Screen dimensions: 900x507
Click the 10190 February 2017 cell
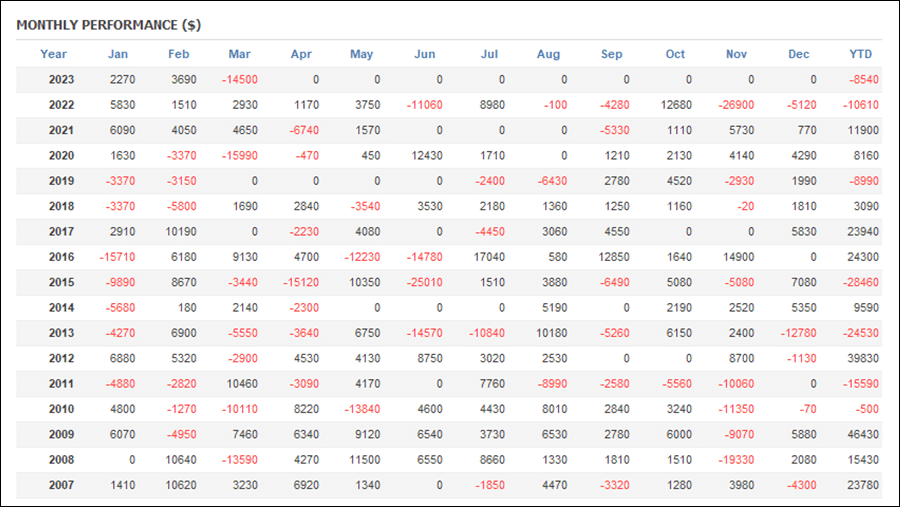point(181,232)
